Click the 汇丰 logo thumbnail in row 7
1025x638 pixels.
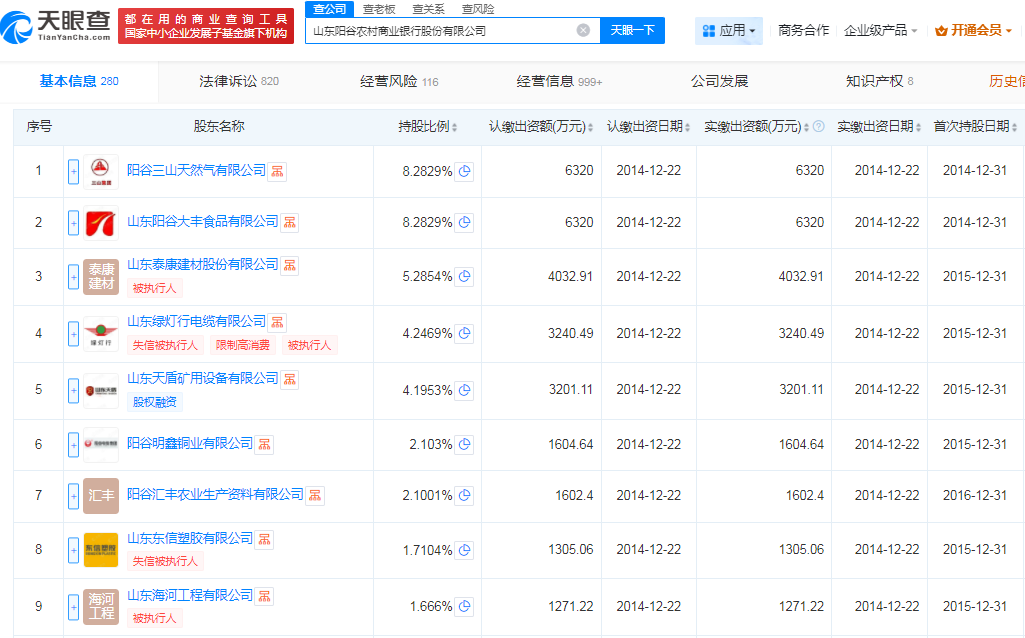pos(101,496)
